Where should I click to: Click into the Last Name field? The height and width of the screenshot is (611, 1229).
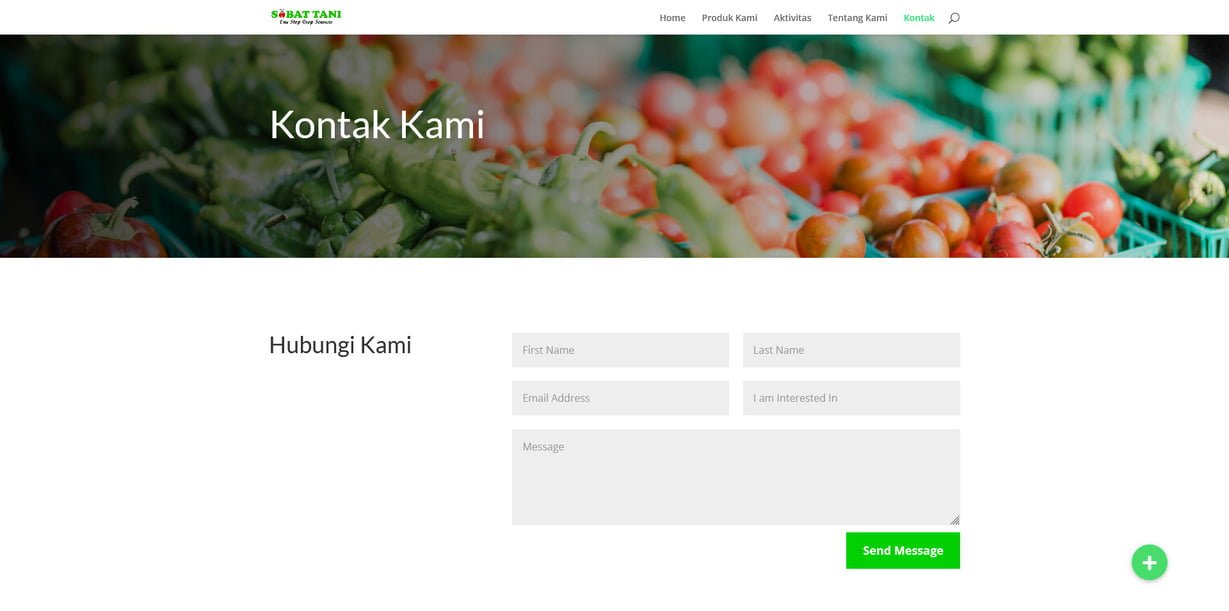[851, 350]
